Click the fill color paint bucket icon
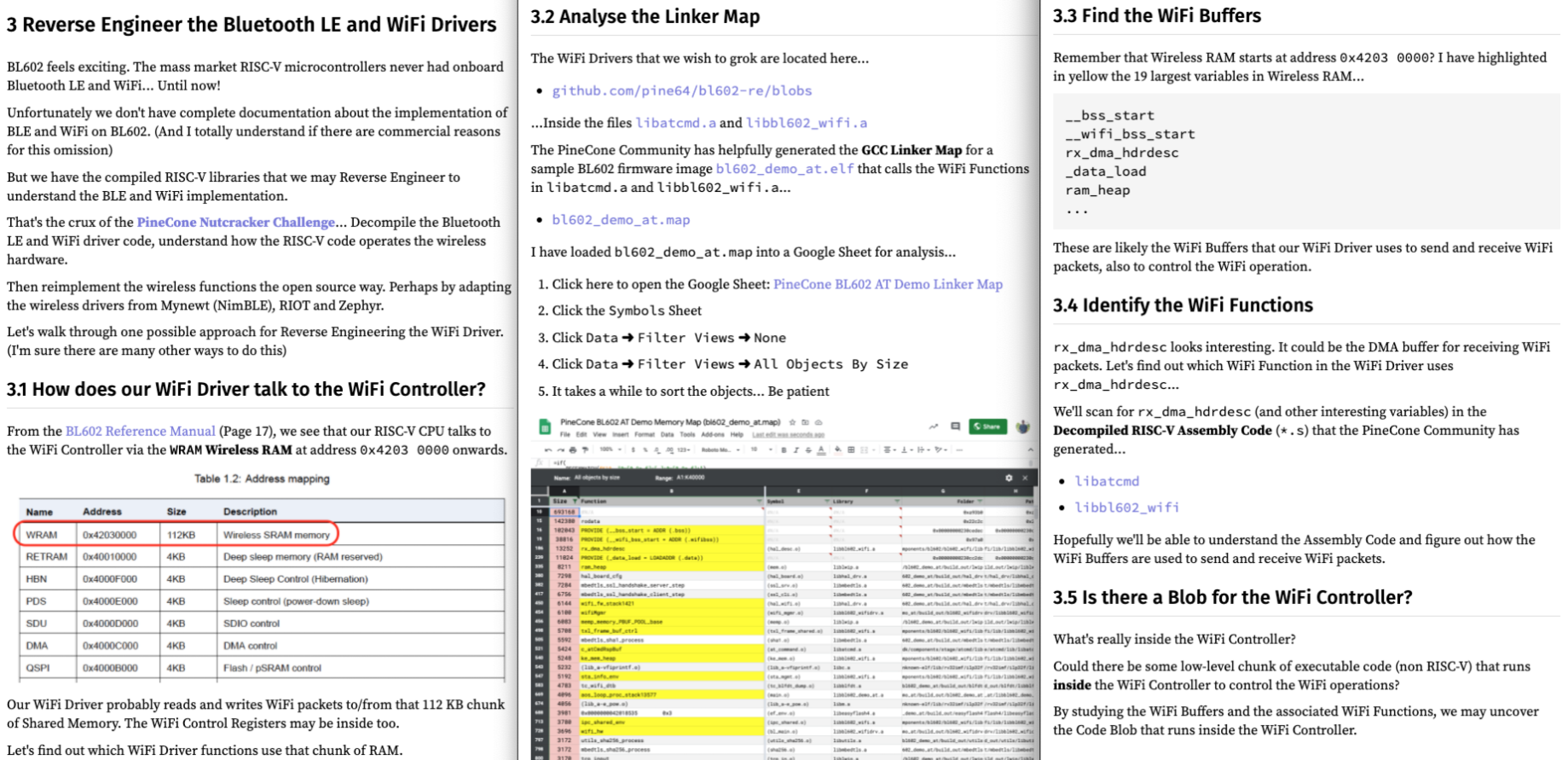The image size is (1568, 760). pyautogui.click(x=837, y=450)
